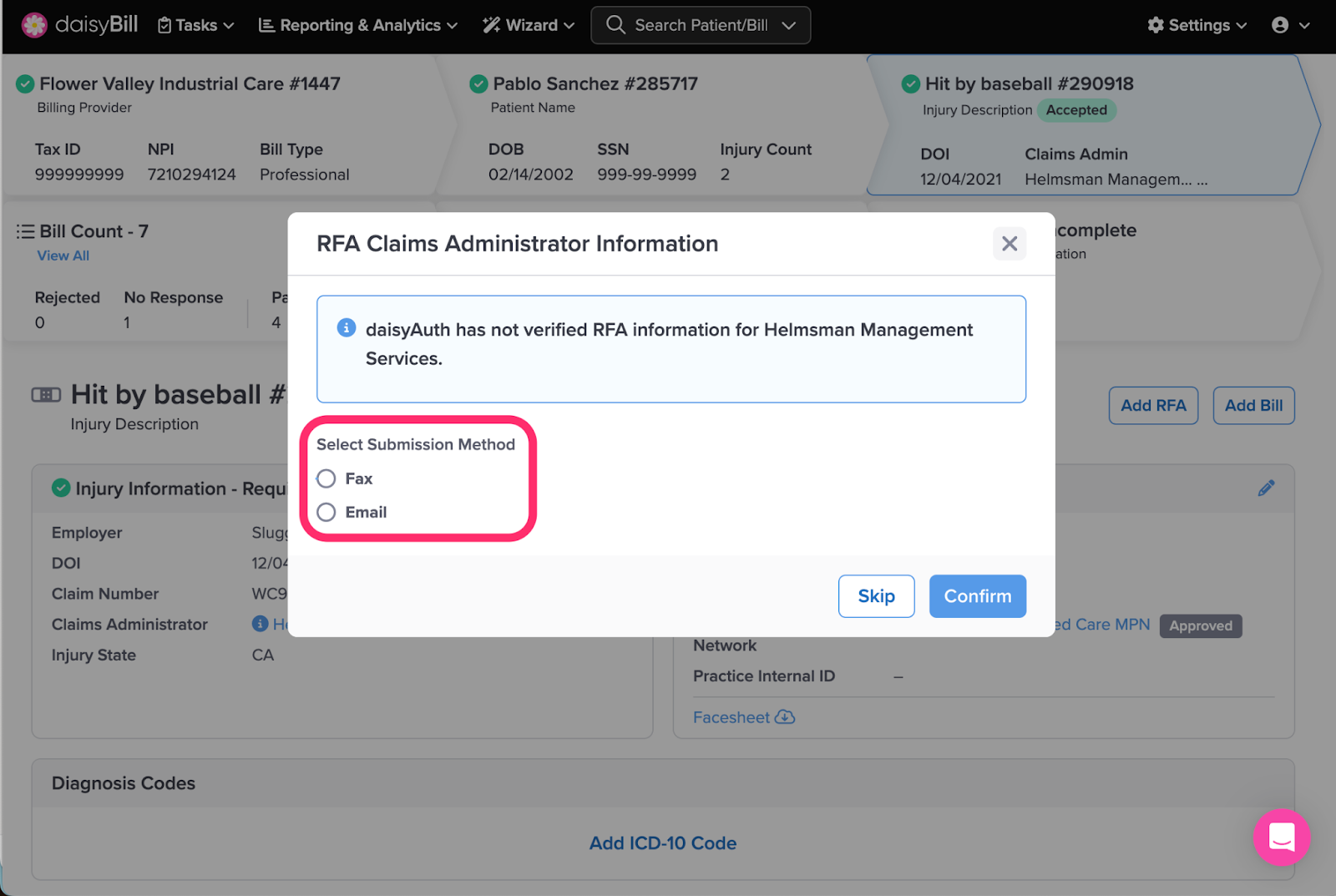Download the Facesheet
The height and width of the screenshot is (896, 1336).
coord(744,717)
